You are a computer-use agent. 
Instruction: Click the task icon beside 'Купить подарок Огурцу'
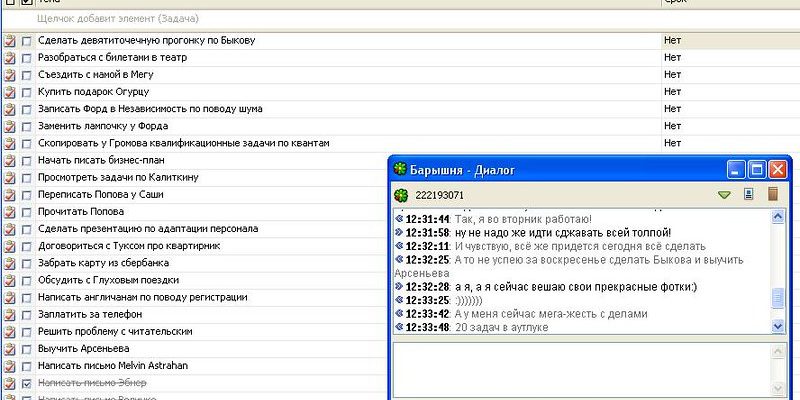pyautogui.click(x=10, y=92)
